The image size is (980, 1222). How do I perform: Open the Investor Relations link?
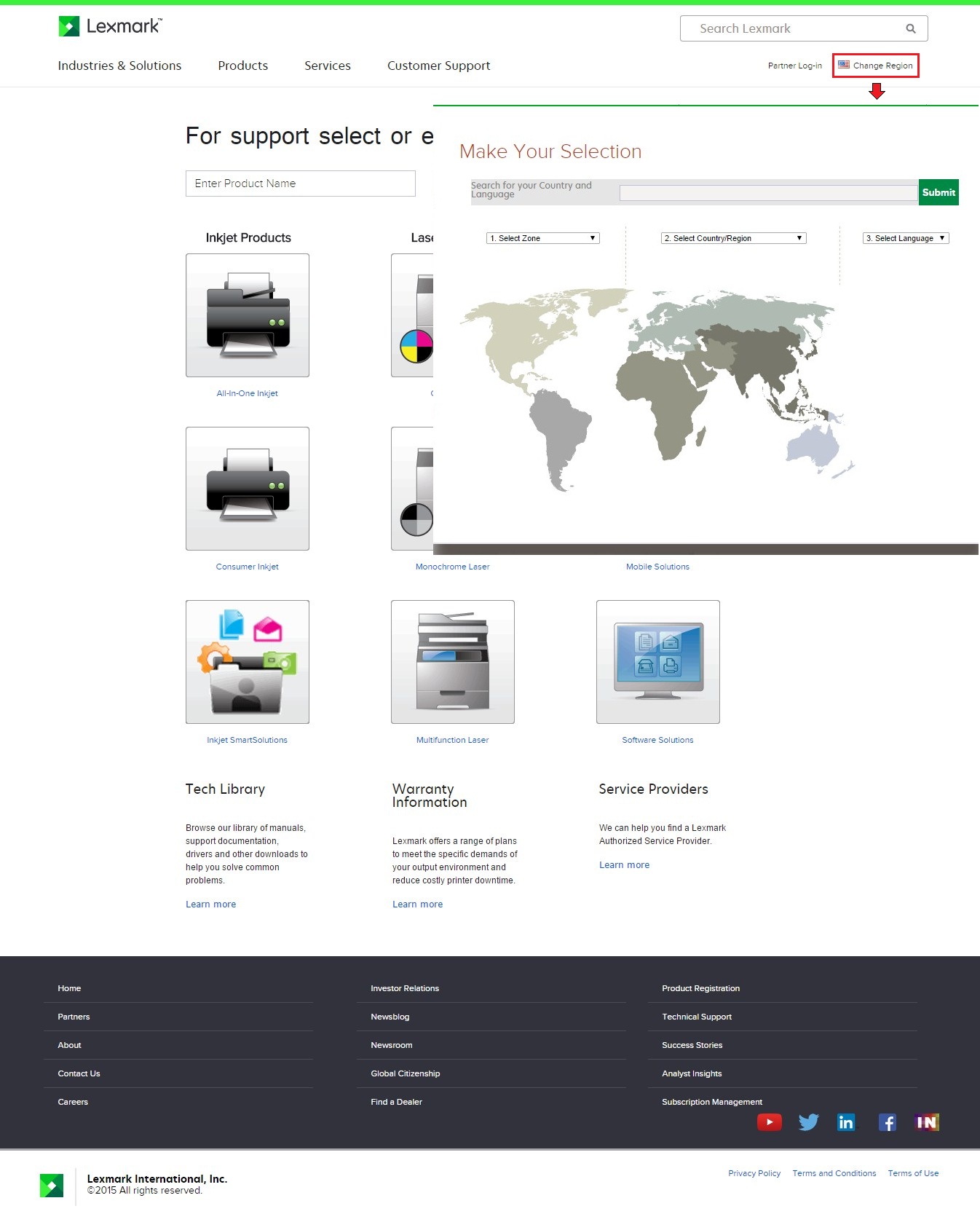pos(405,988)
